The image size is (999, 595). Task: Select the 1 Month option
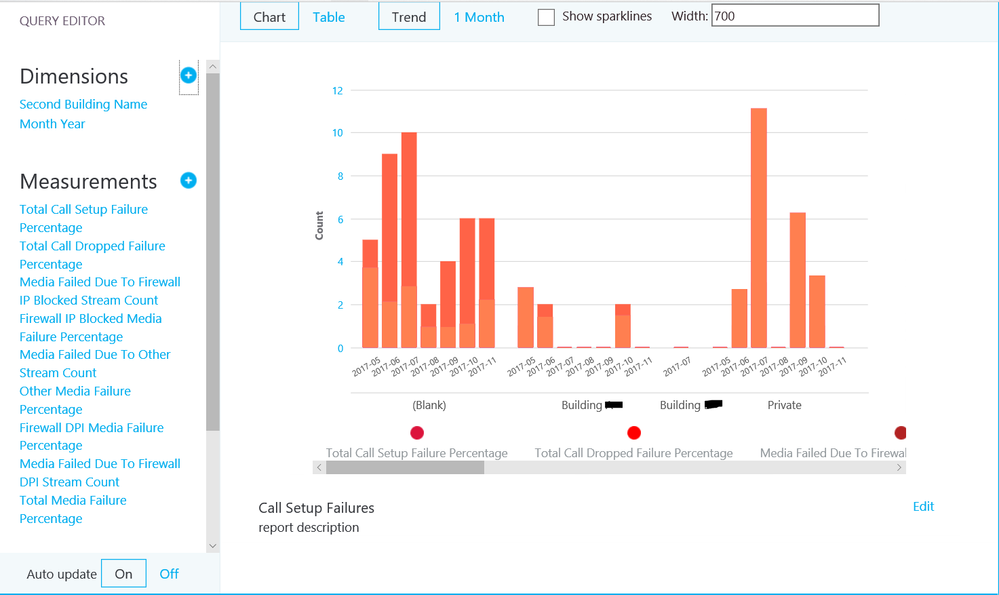coord(479,17)
